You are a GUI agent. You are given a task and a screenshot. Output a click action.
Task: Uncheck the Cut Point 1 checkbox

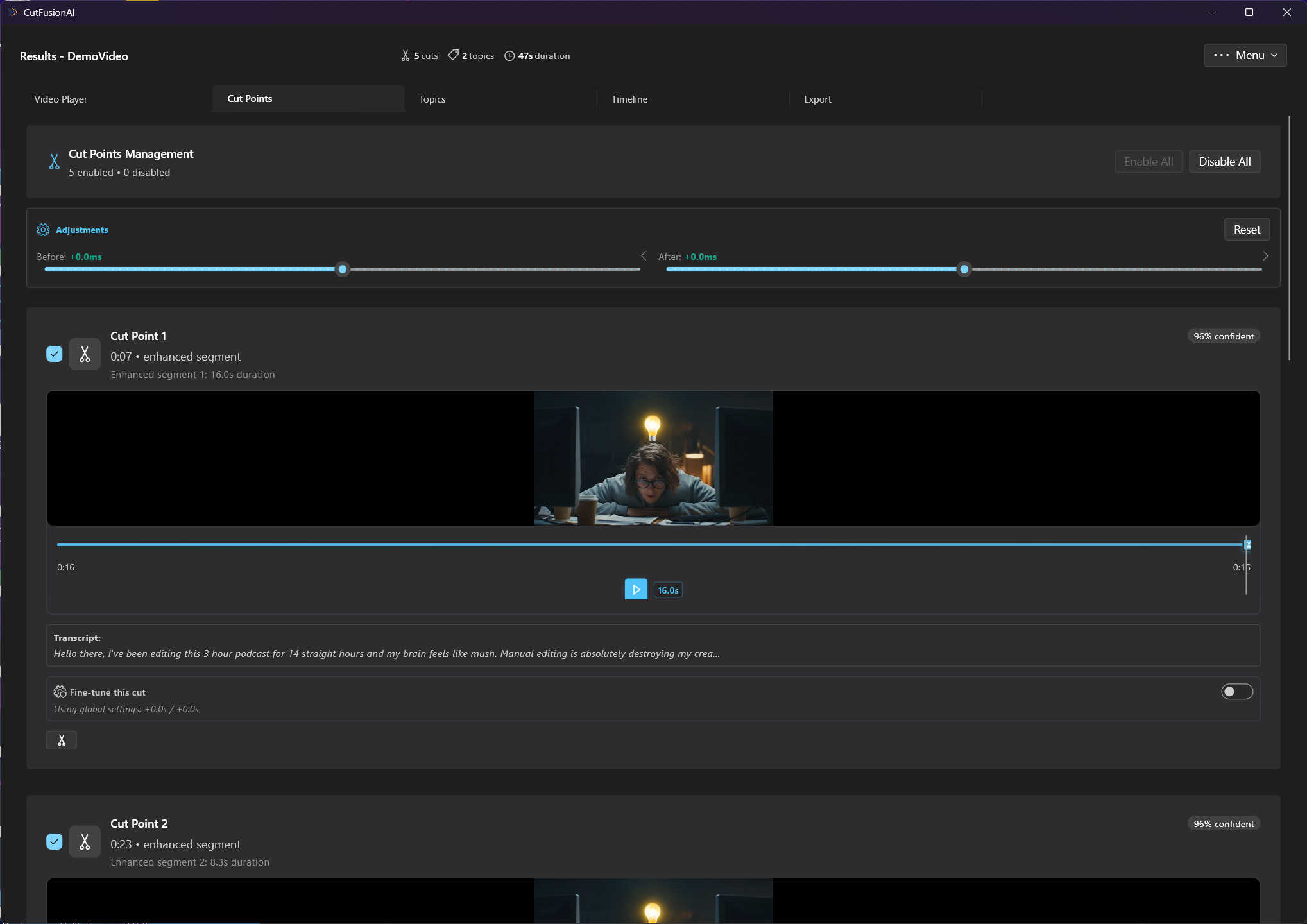pos(55,354)
